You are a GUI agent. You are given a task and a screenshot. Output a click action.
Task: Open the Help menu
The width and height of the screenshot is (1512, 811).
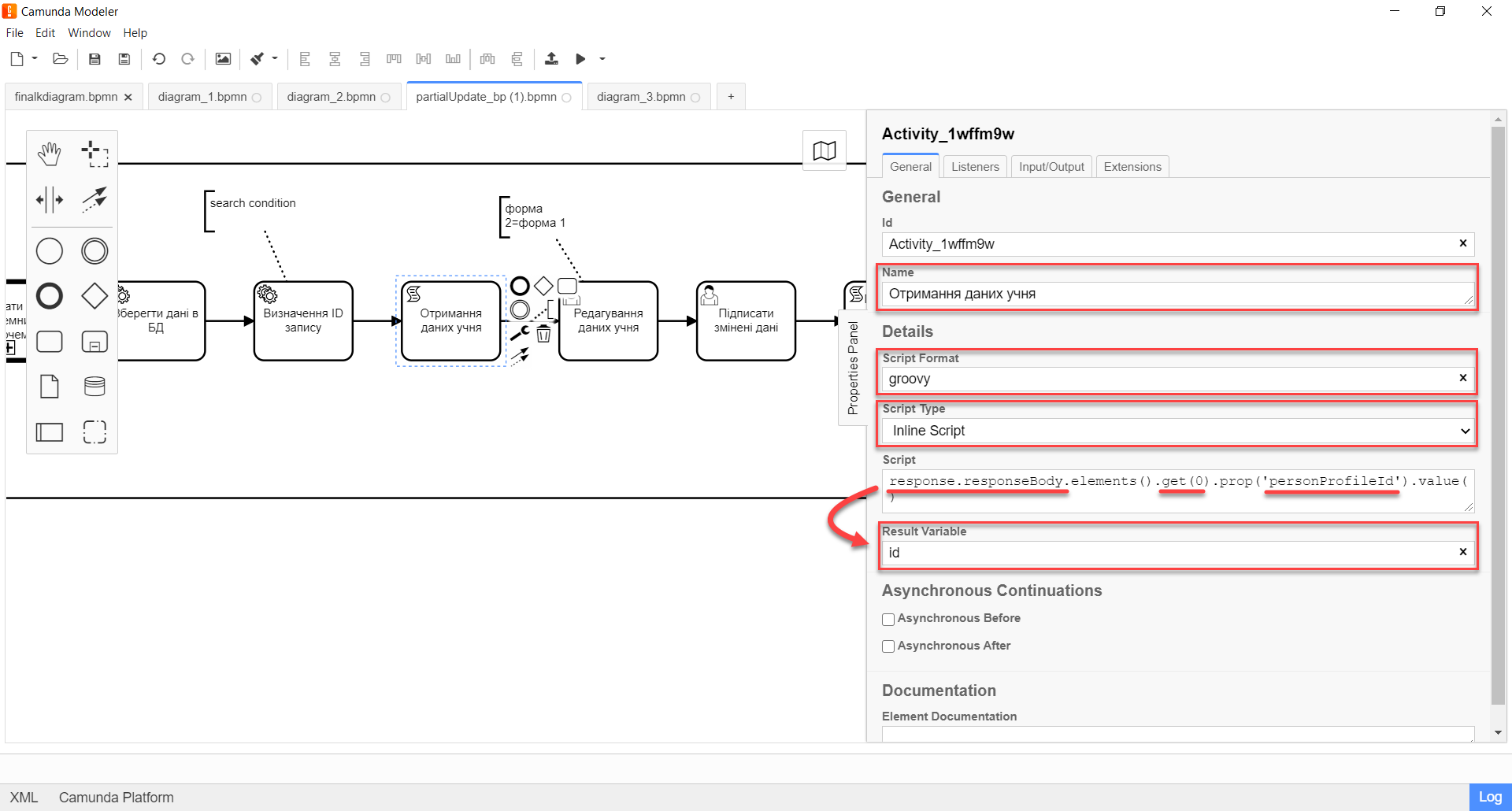coord(135,33)
